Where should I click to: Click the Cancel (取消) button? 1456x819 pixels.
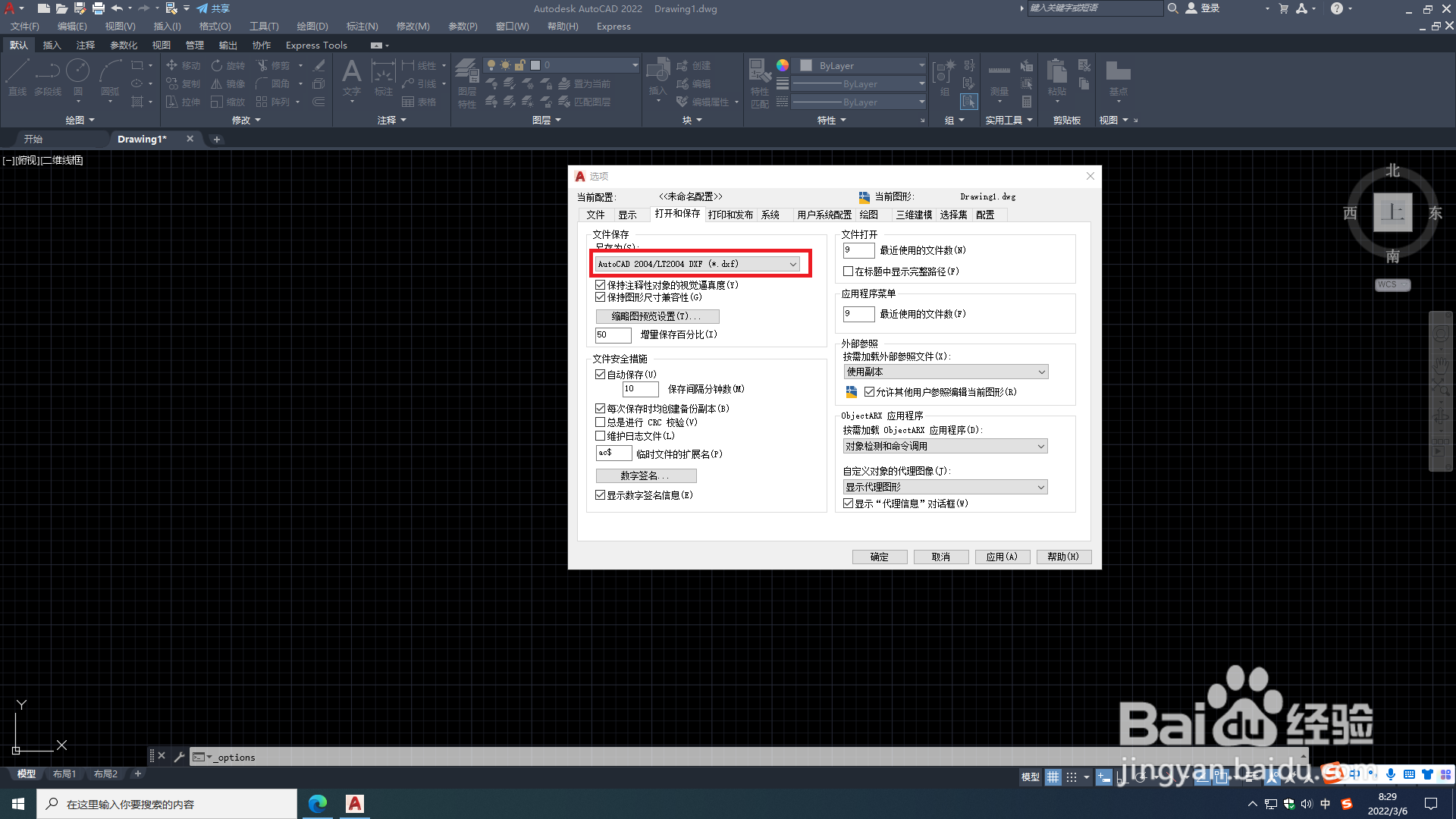[x=941, y=557]
